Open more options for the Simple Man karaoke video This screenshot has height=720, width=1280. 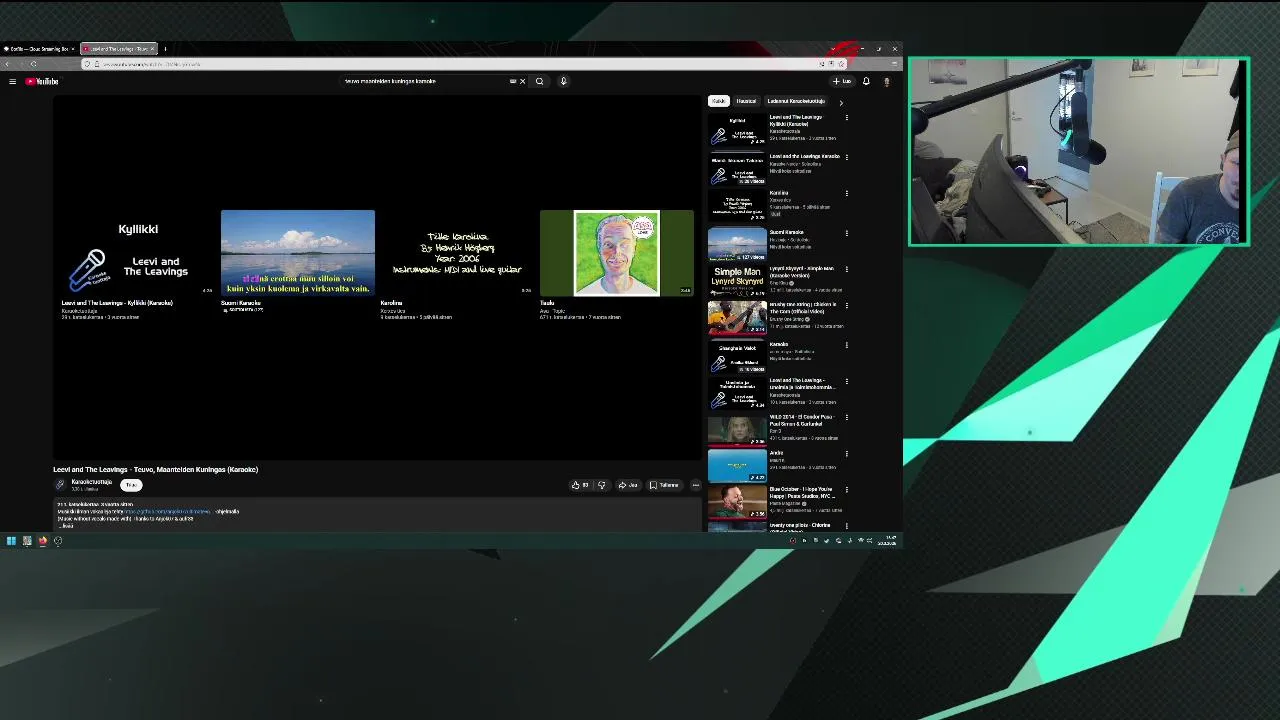[847, 269]
